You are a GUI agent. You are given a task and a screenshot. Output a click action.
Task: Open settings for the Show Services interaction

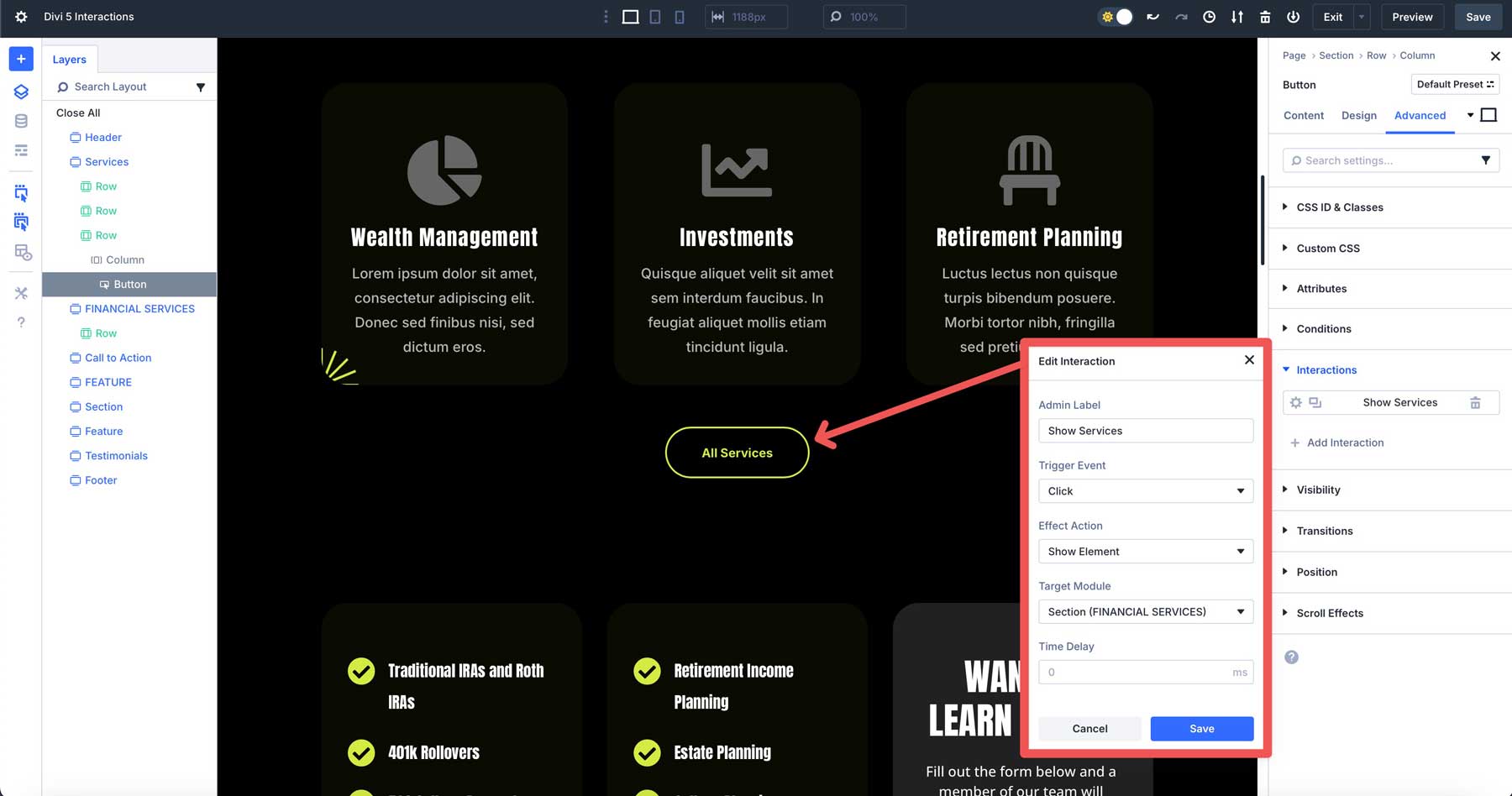1296,402
